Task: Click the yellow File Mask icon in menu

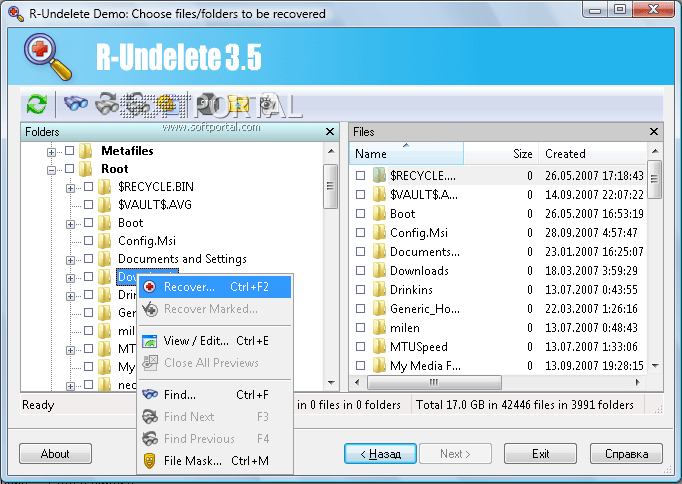Action: 150,461
